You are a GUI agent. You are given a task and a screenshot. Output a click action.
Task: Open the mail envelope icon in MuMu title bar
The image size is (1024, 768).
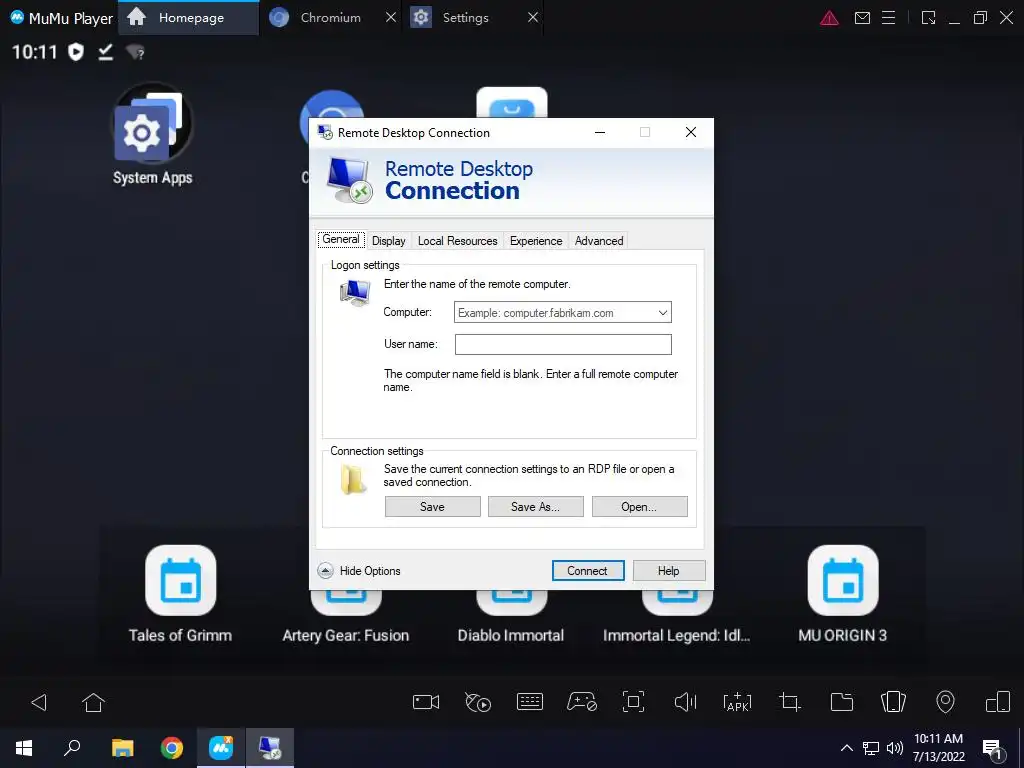(862, 18)
